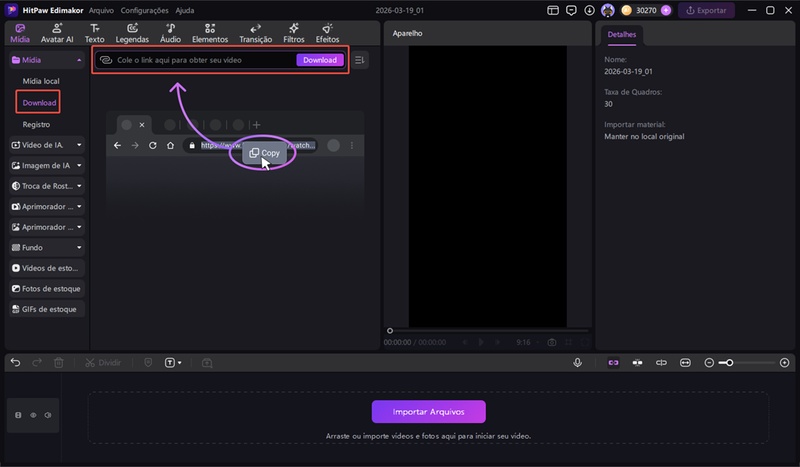
Task: Open the download manager icon in title bar
Action: pos(589,10)
